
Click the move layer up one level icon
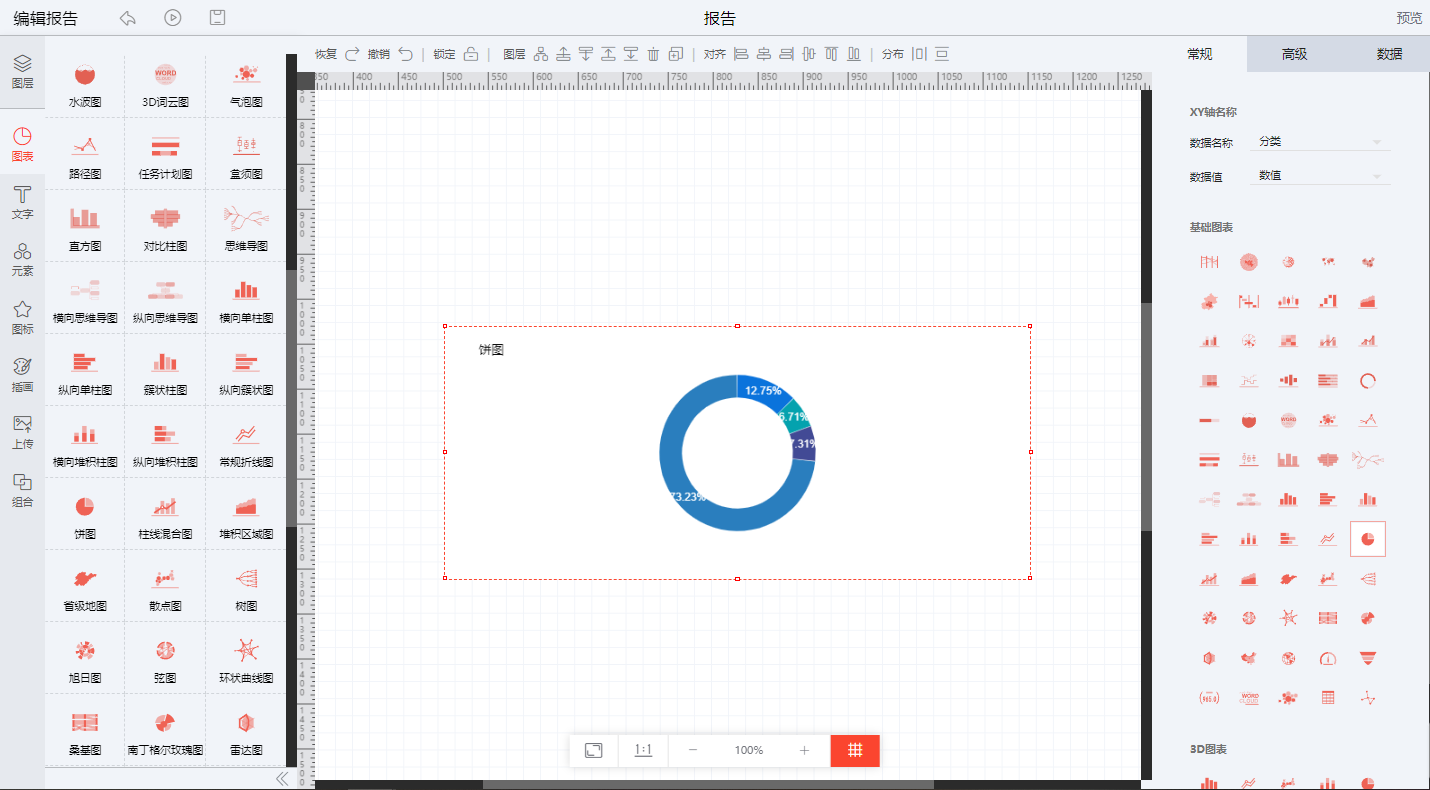click(x=564, y=54)
